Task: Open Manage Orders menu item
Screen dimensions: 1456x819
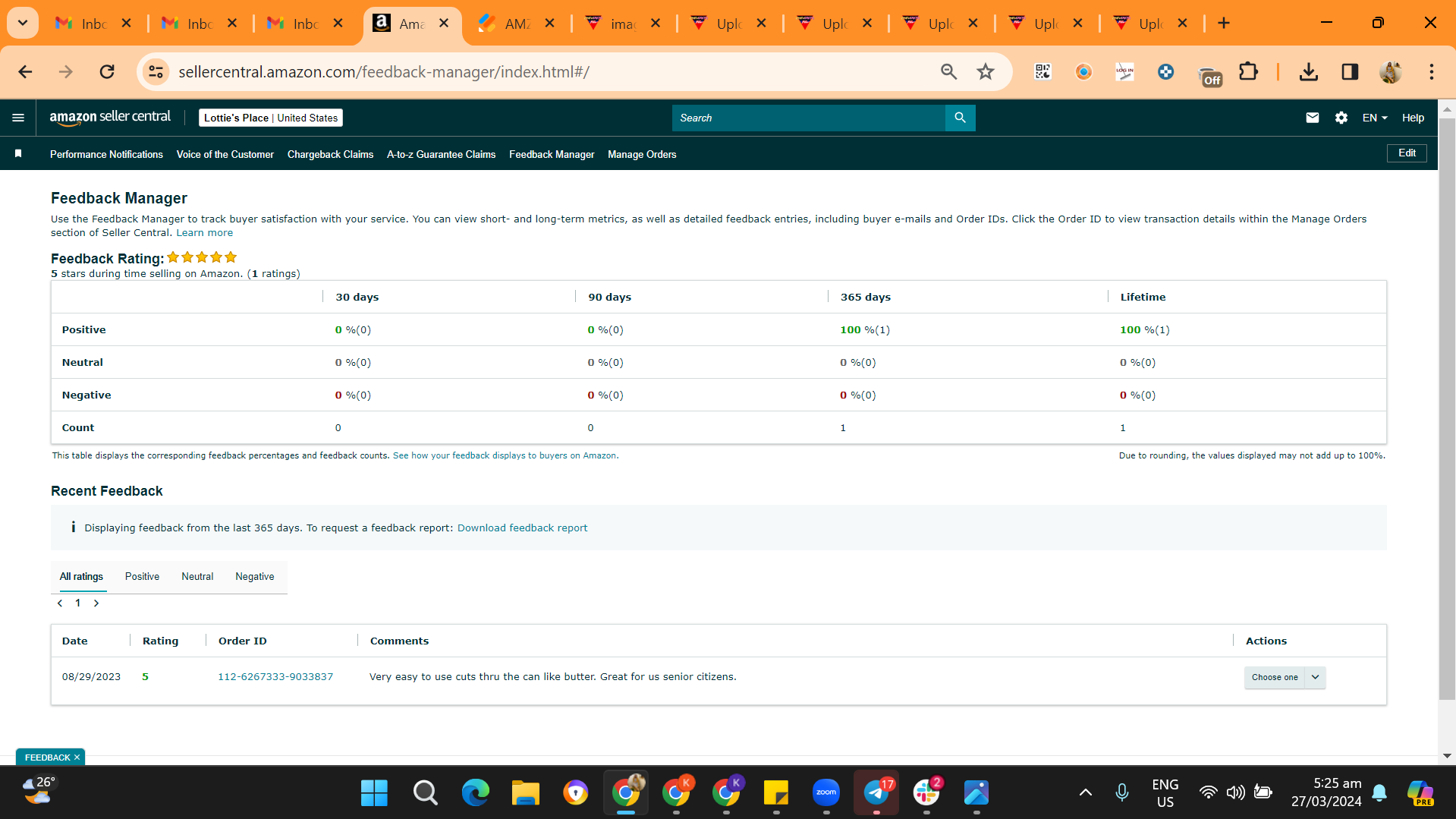Action: pyautogui.click(x=642, y=155)
